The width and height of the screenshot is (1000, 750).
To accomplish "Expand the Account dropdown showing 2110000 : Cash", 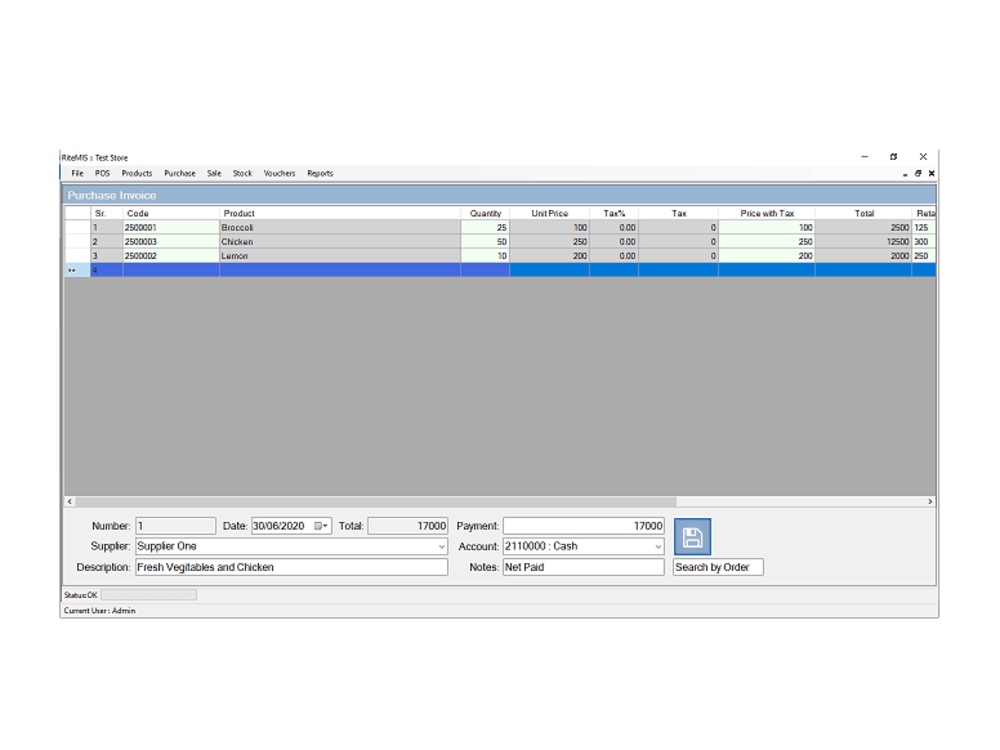I will coord(657,546).
